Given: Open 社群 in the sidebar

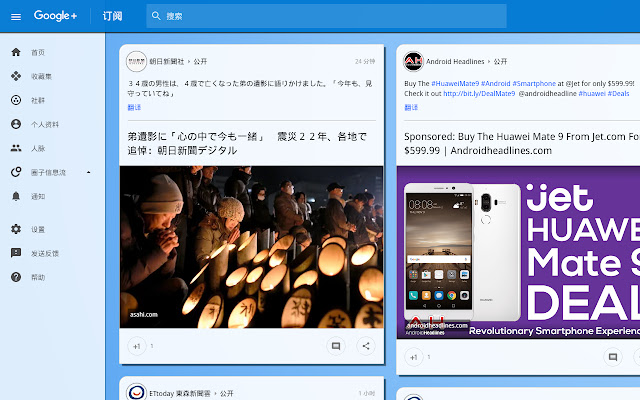Looking at the screenshot, I should coord(38,100).
